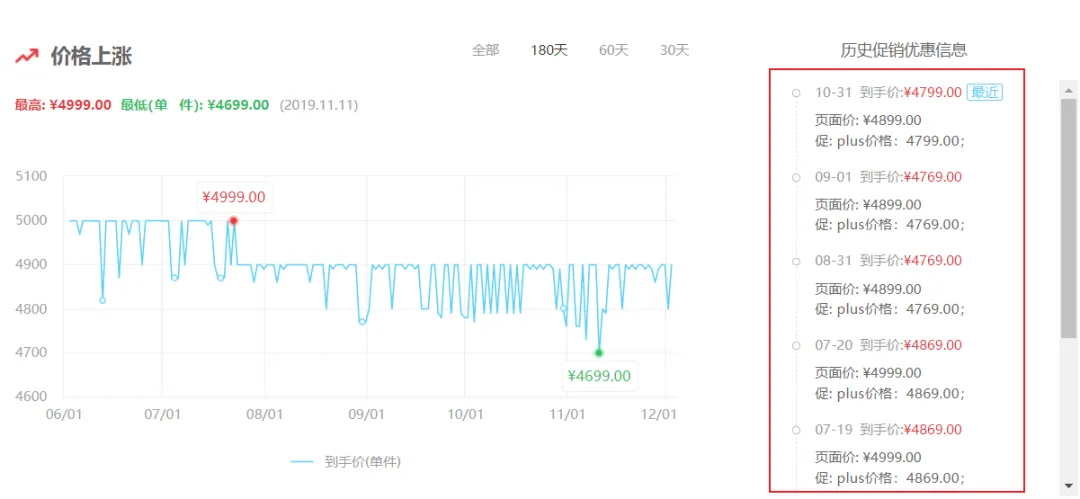Click the 最近 badge on the 10-31 entry
Viewport: 1080px width, 499px height.
coord(984,92)
